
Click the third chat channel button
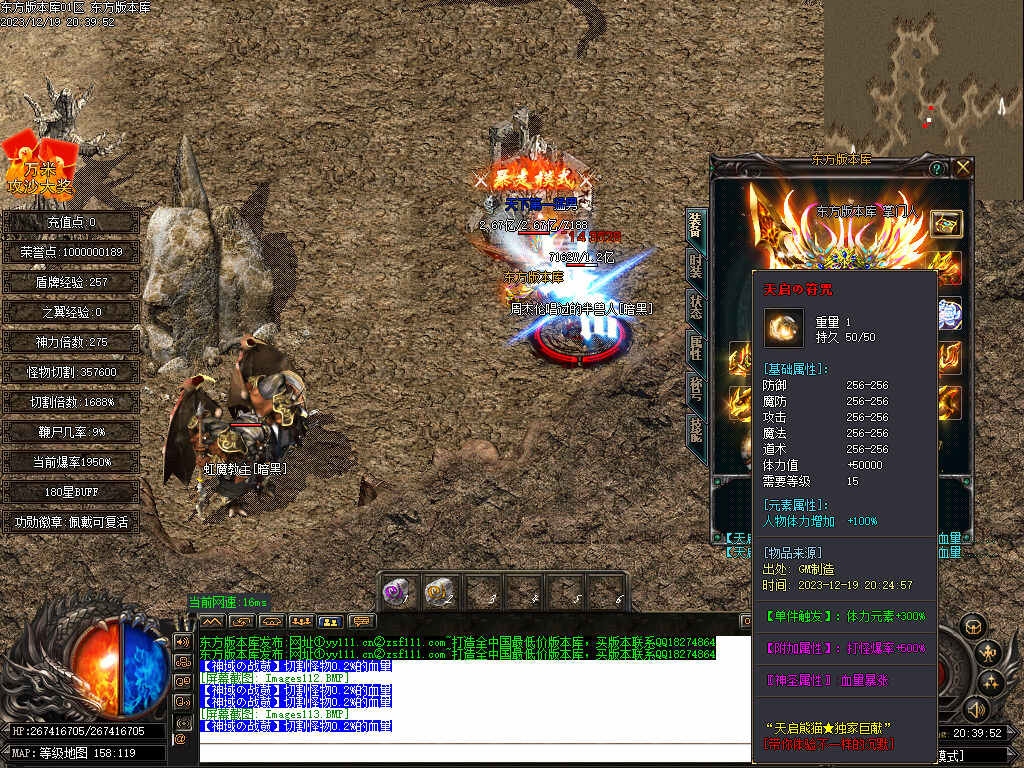[x=272, y=621]
